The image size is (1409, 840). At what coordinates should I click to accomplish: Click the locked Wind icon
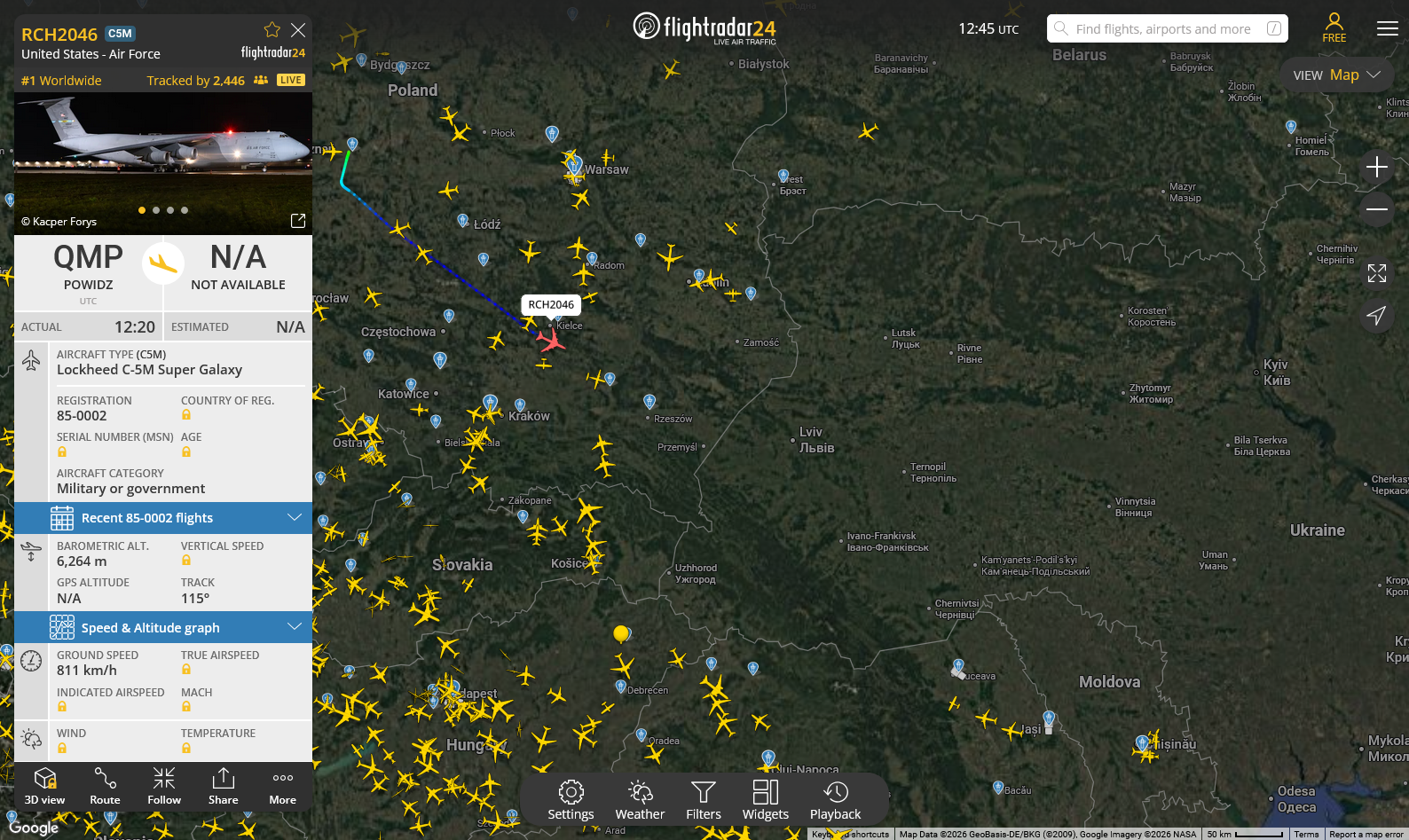(x=62, y=749)
